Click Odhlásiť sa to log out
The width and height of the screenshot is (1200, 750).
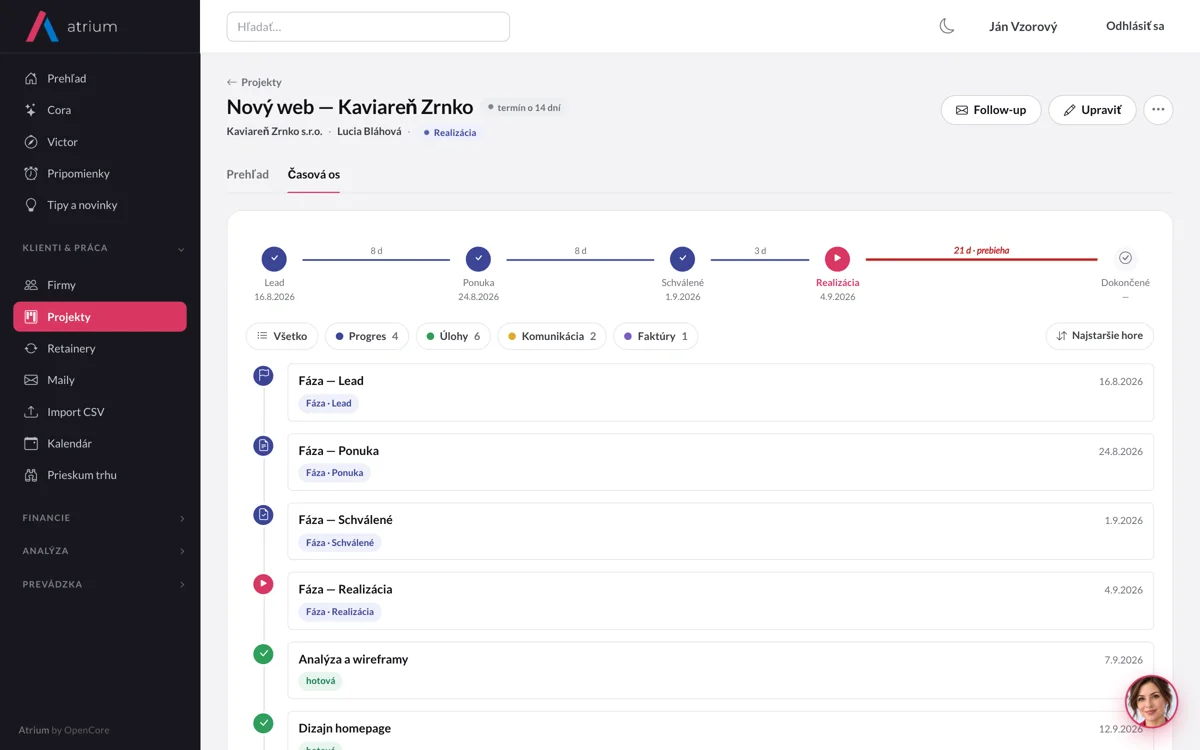point(1135,26)
